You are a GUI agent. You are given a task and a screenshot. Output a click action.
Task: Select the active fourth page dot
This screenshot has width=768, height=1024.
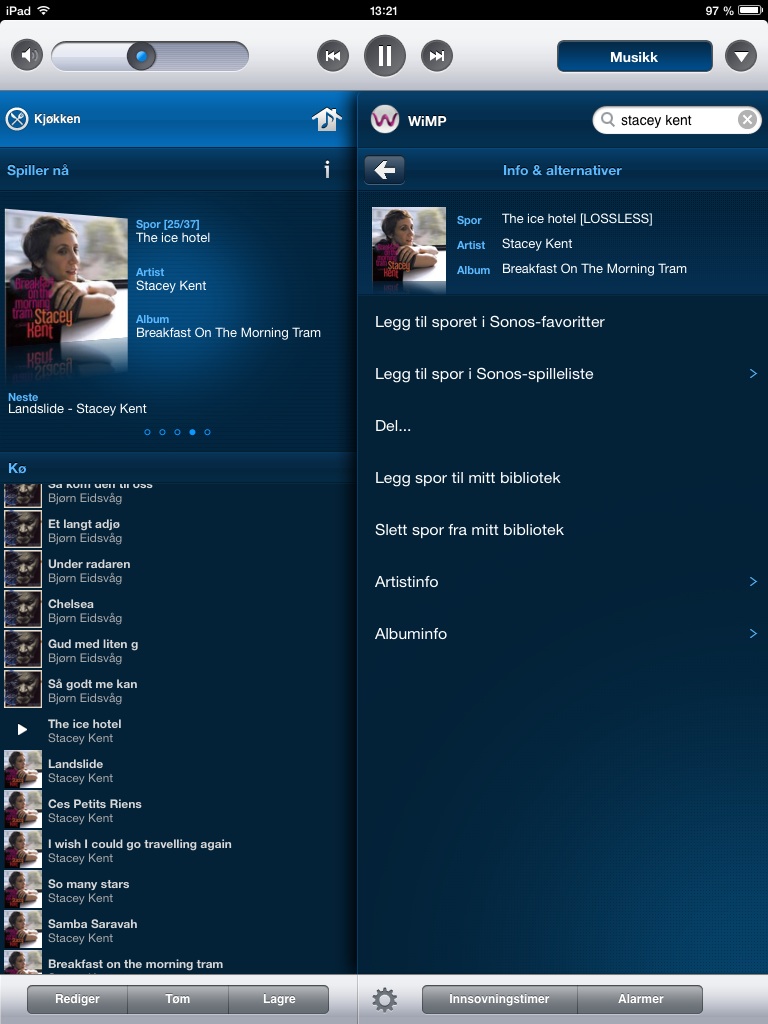(192, 432)
